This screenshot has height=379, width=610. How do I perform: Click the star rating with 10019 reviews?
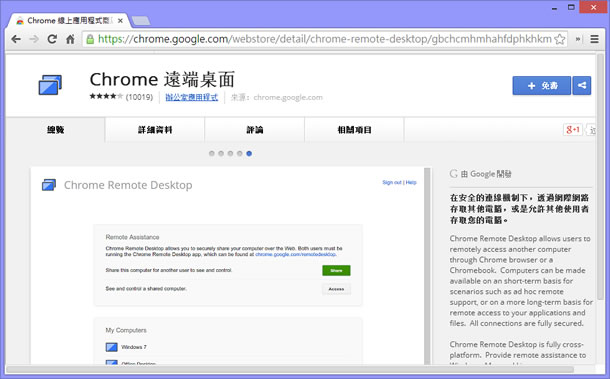pos(121,97)
